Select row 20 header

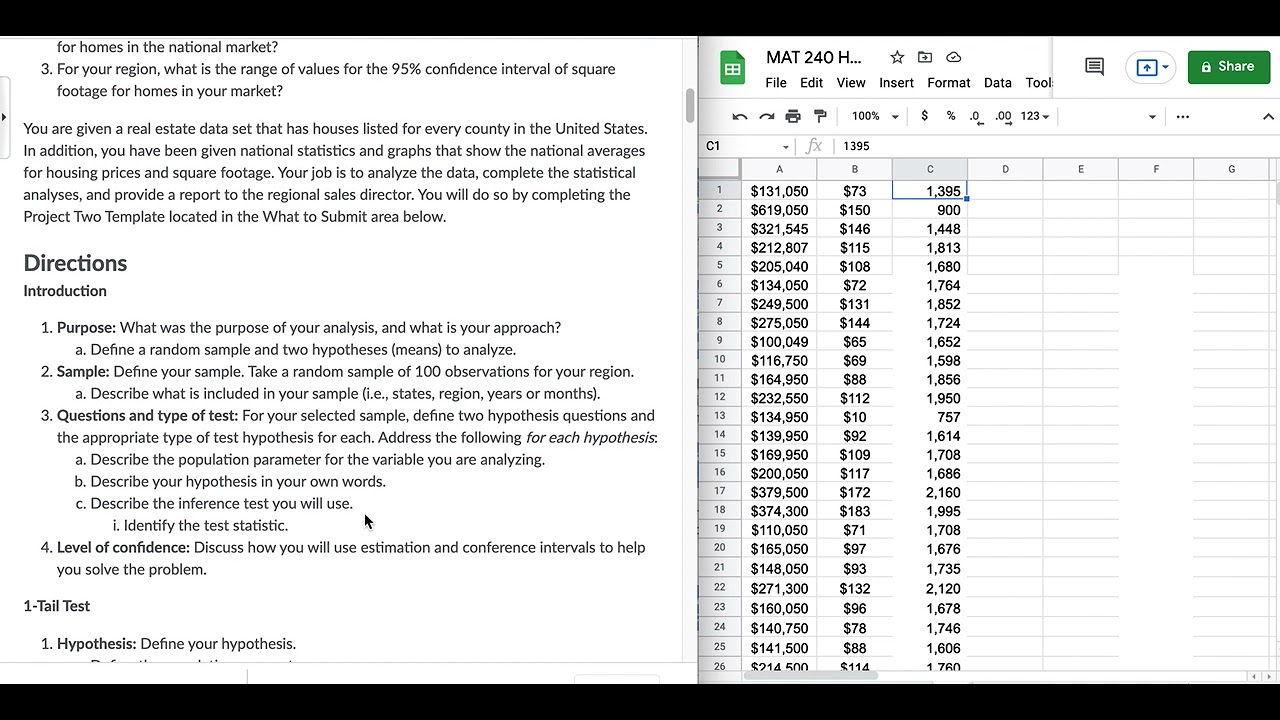pyautogui.click(x=719, y=548)
